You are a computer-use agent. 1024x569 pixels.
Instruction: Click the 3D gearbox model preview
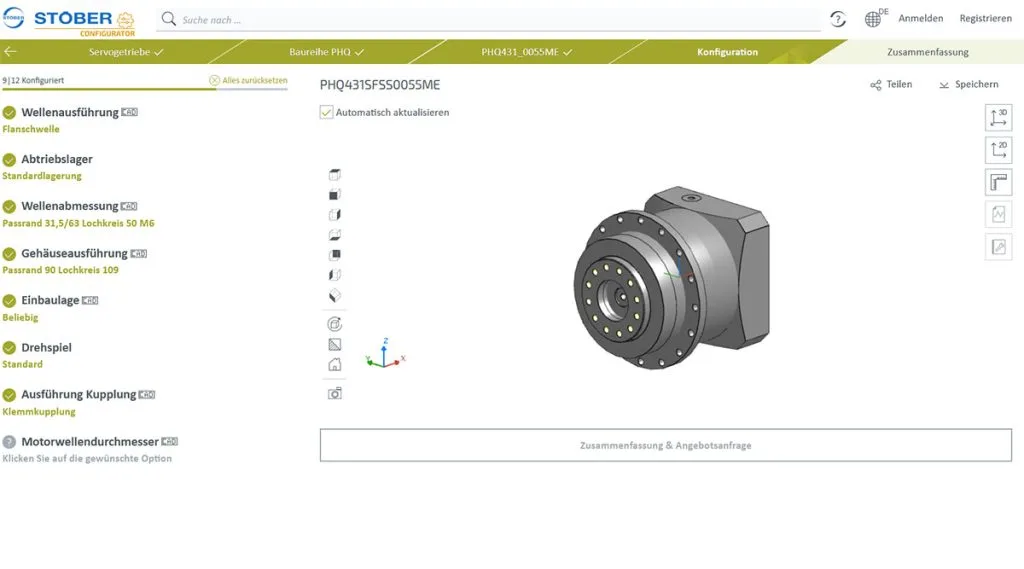pos(671,278)
